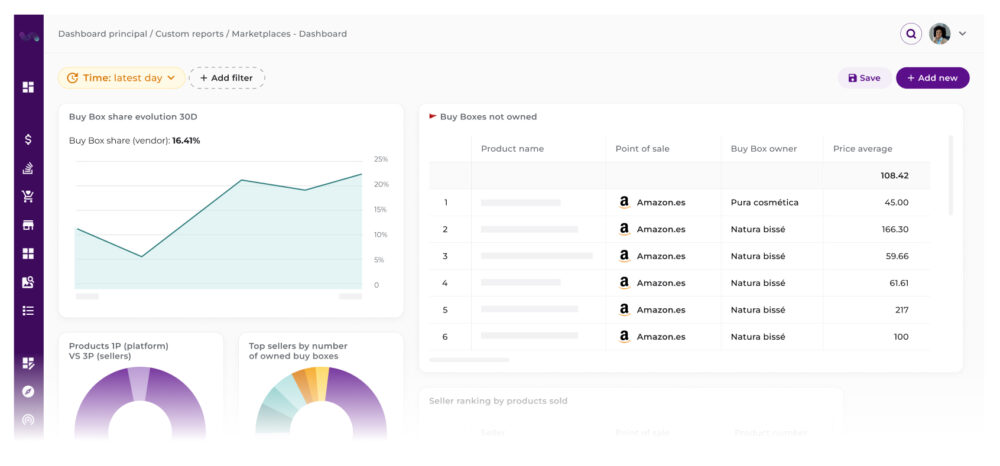Open the dashboard edit sidebar icon
The height and width of the screenshot is (466, 1000).
(28, 363)
